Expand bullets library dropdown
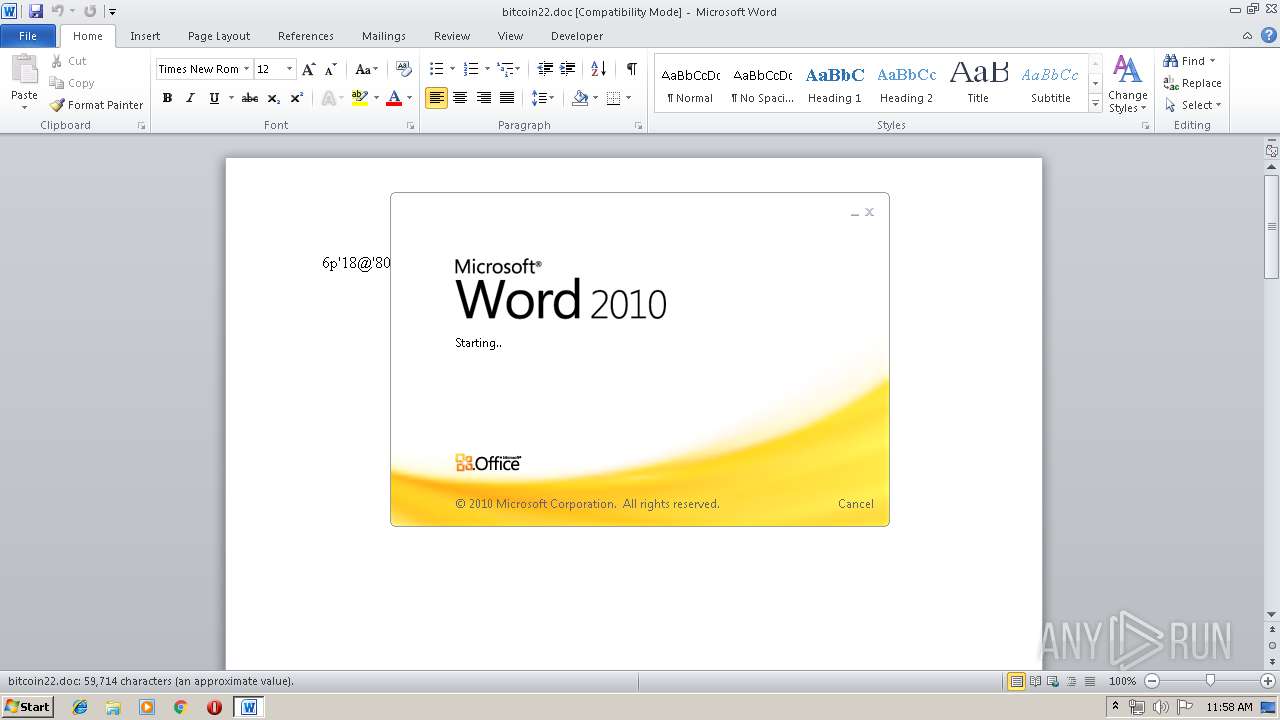Image resolution: width=1280 pixels, height=720 pixels. click(x=452, y=69)
